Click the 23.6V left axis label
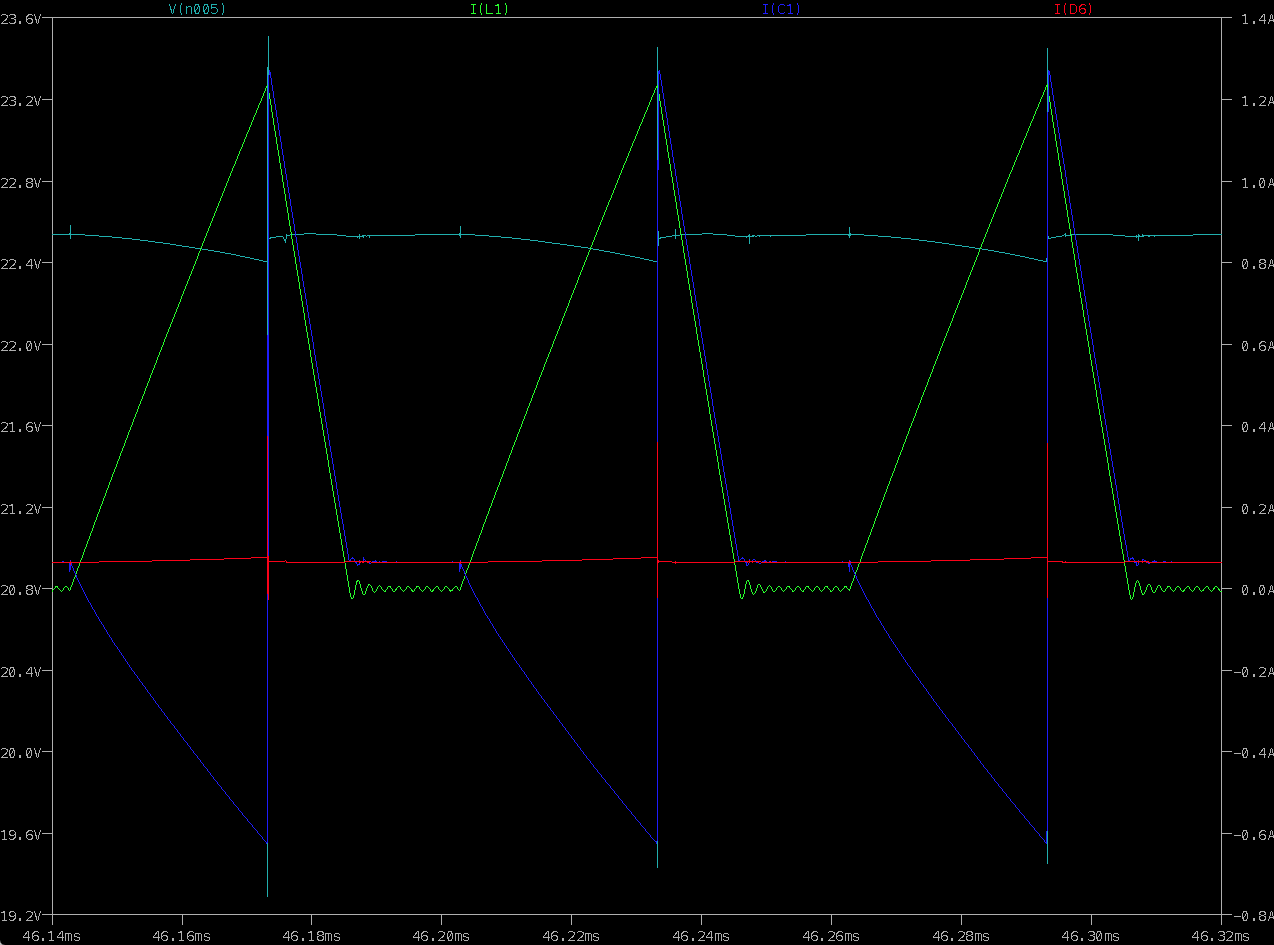Viewport: 1274px width, 945px height. coord(20,19)
